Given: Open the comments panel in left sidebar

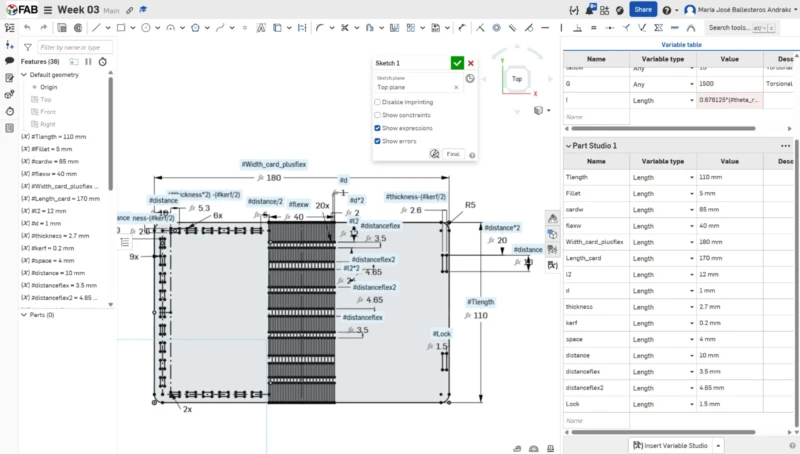Looking at the screenshot, I should (9, 61).
